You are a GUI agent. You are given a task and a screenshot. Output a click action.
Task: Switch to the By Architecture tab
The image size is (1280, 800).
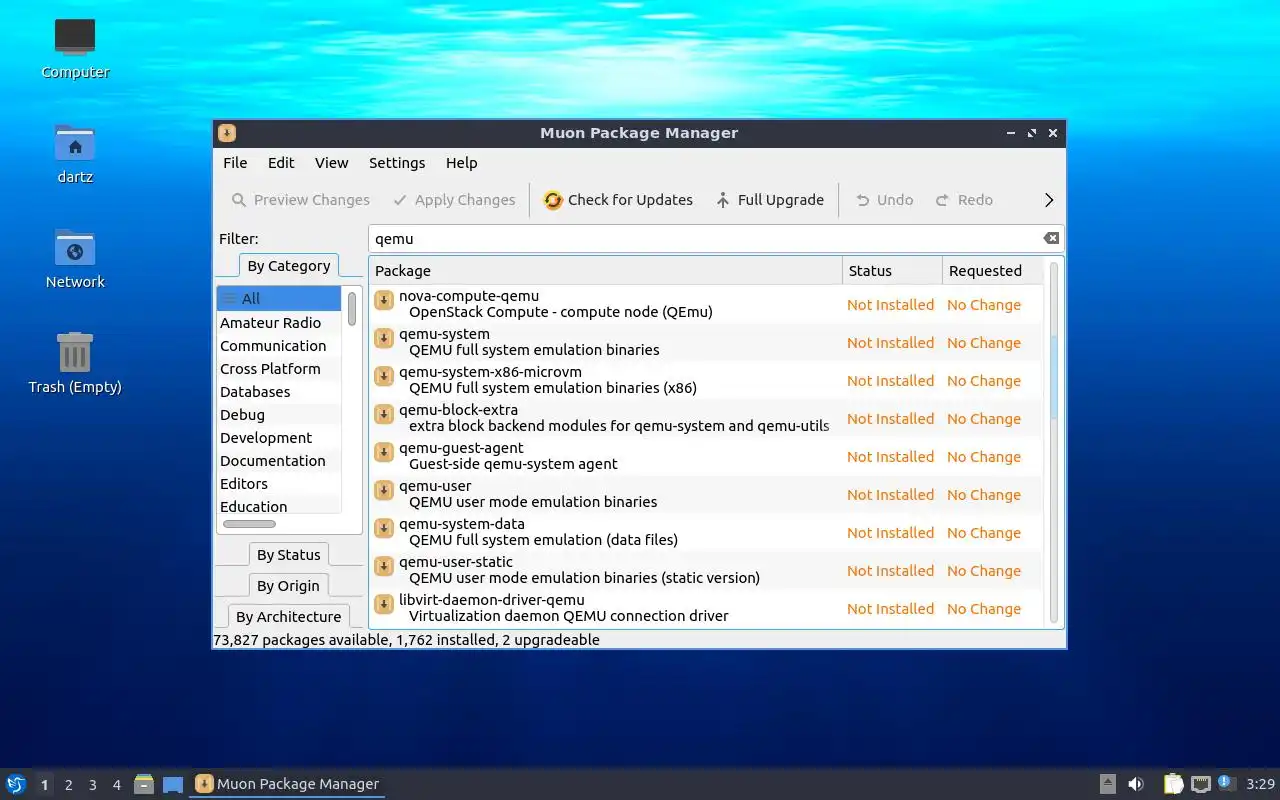tap(289, 617)
